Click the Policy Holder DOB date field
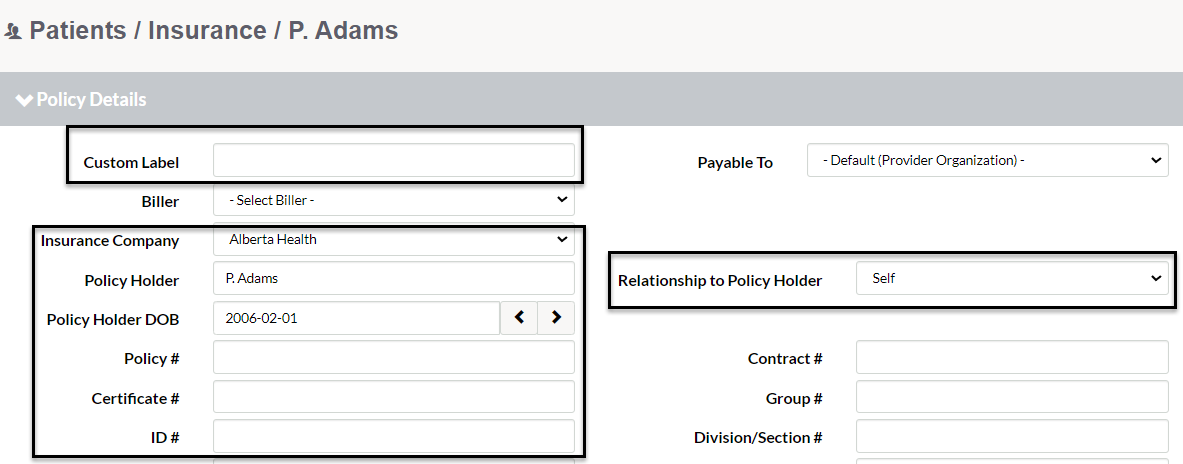This screenshot has height=464, width=1183. coord(356,318)
